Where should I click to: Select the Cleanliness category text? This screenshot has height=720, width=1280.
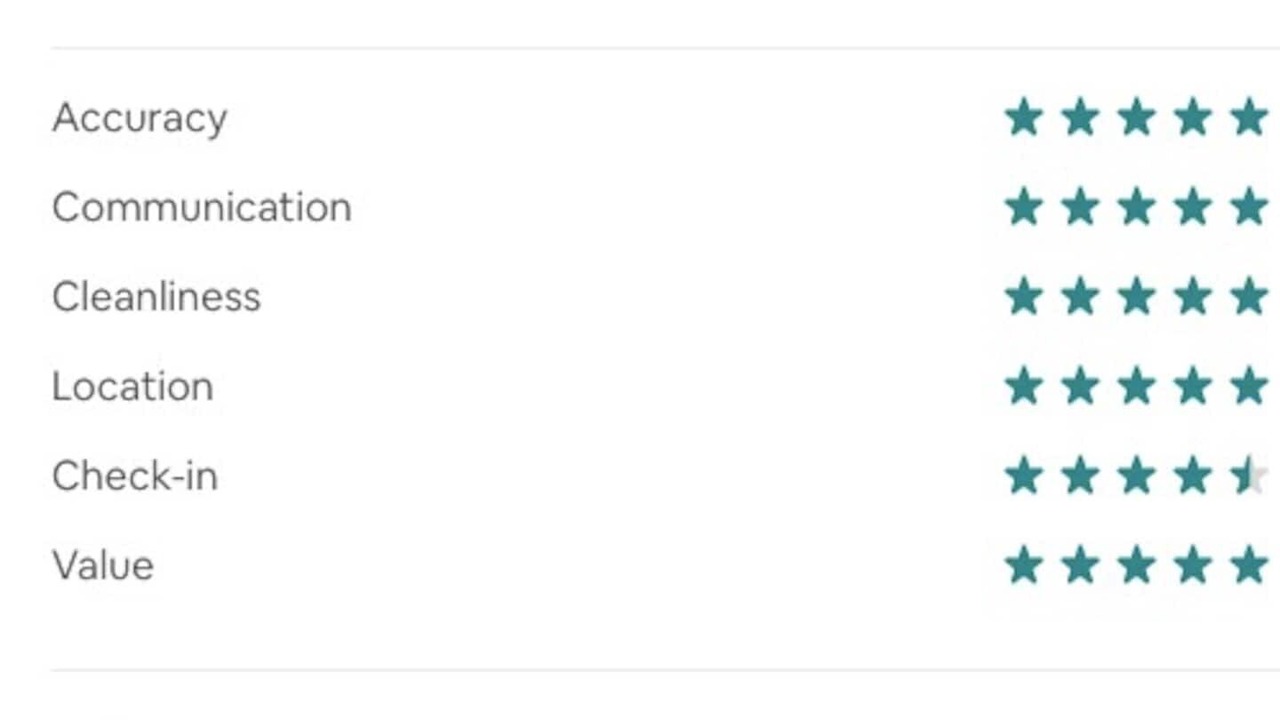(156, 297)
